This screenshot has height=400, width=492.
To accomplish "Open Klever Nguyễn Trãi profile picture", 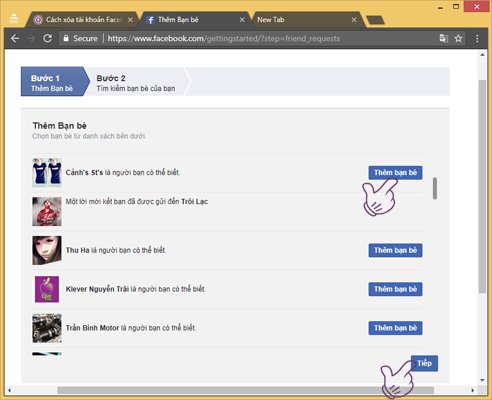I will (x=47, y=289).
